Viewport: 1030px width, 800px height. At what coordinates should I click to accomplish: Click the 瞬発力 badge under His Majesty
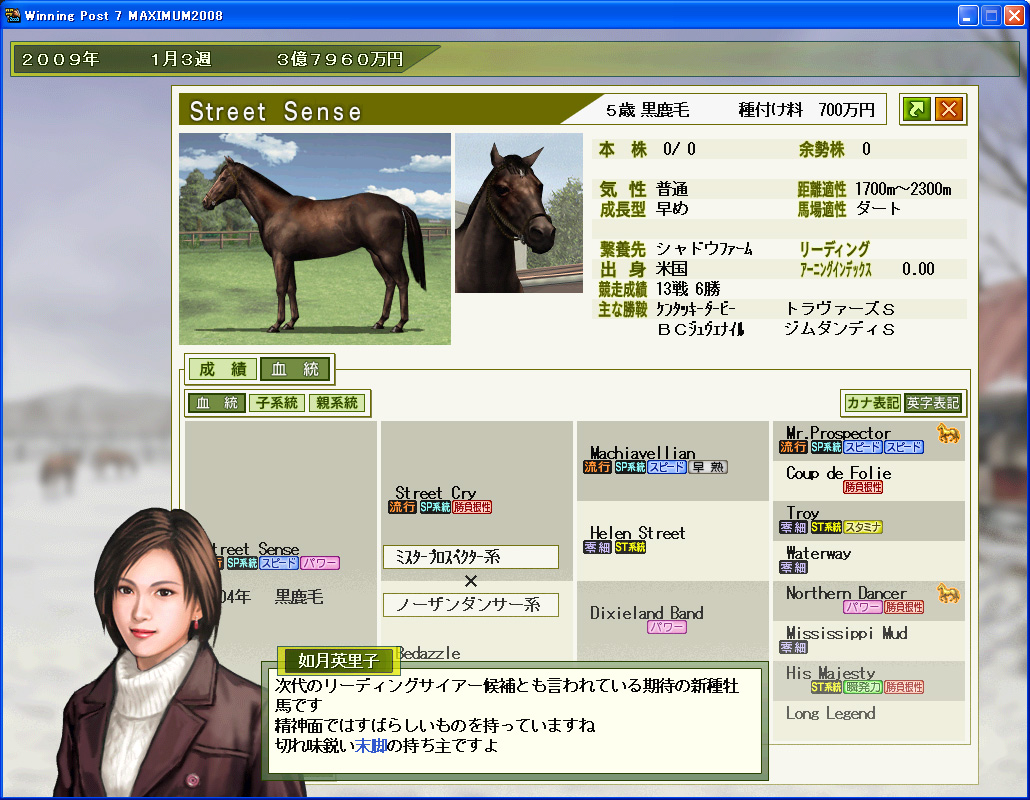pos(863,687)
